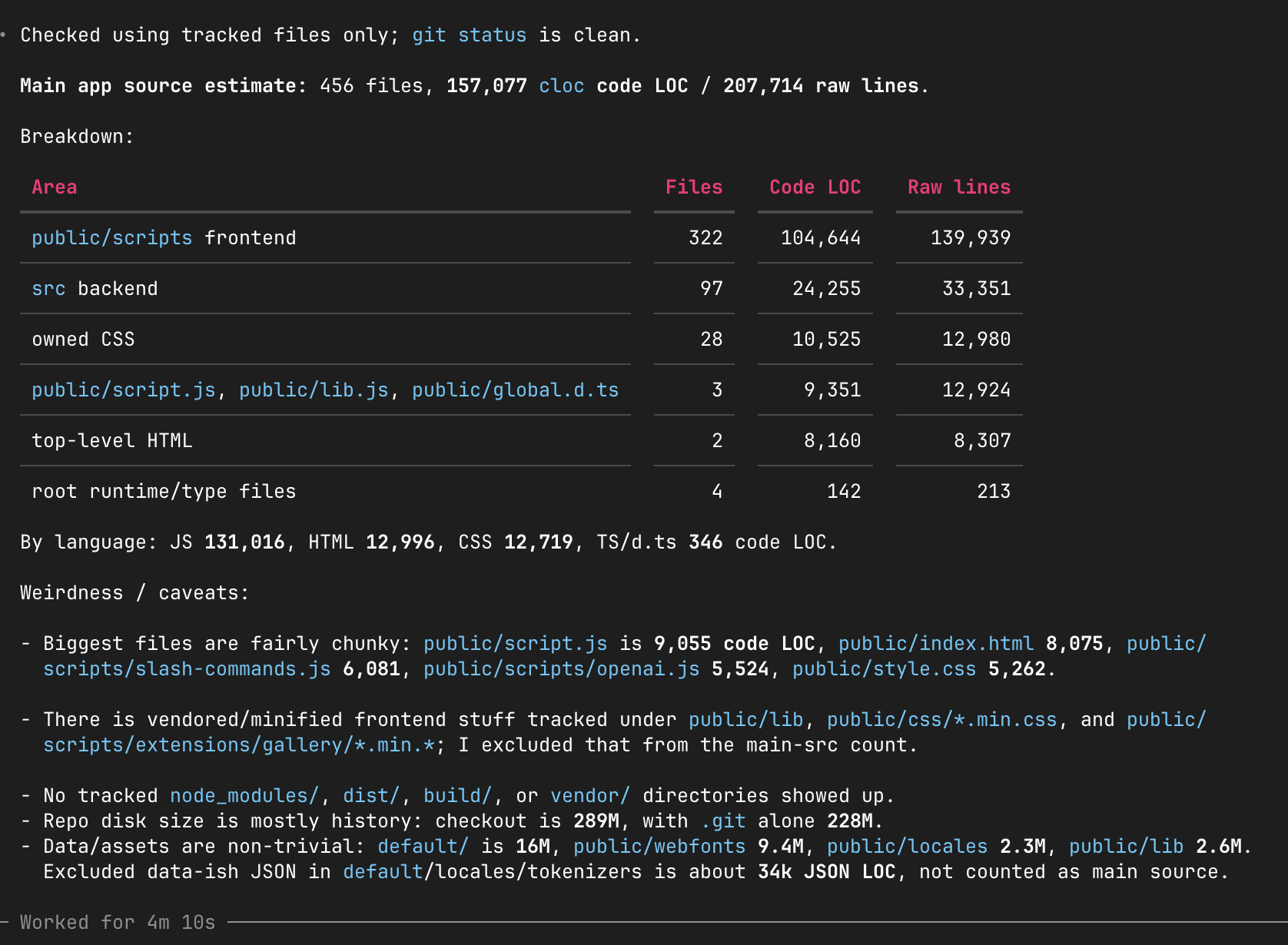Select the '12,924' raw lines cell
This screenshot has height=945, width=1288.
977,390
